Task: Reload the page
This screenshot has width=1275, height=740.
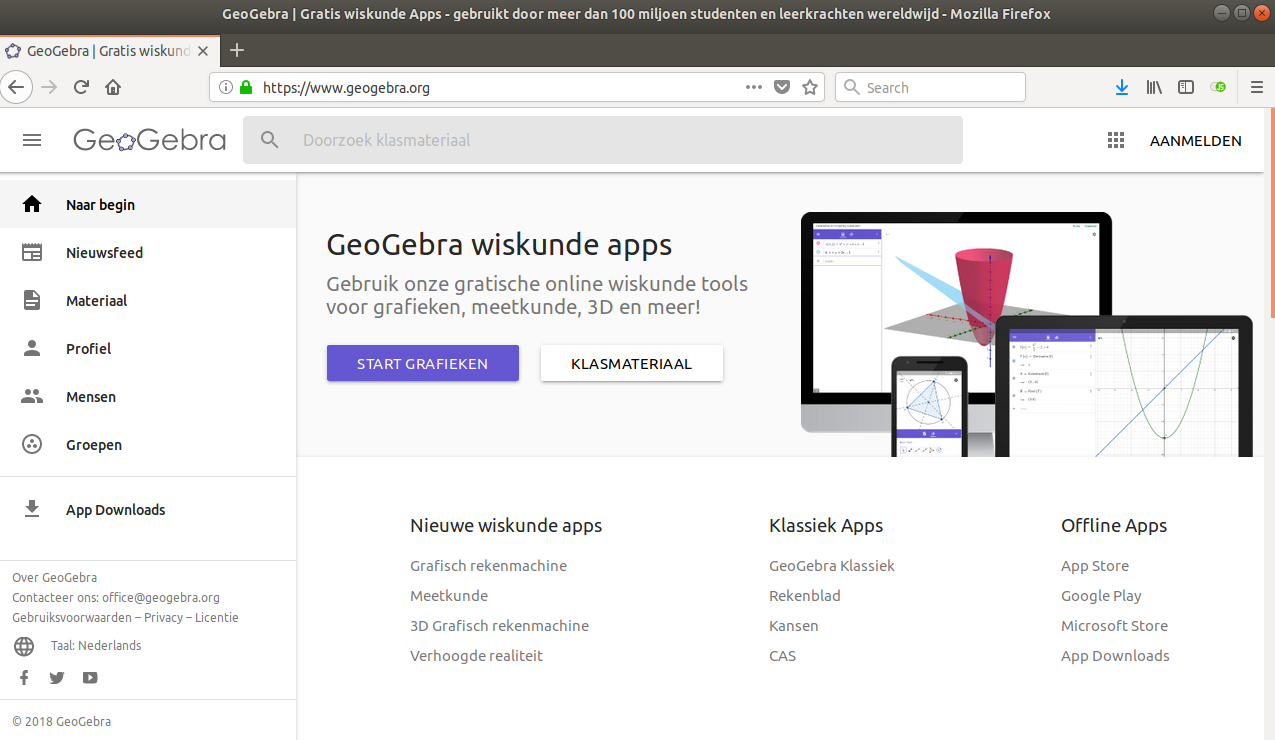Action: pyautogui.click(x=82, y=87)
